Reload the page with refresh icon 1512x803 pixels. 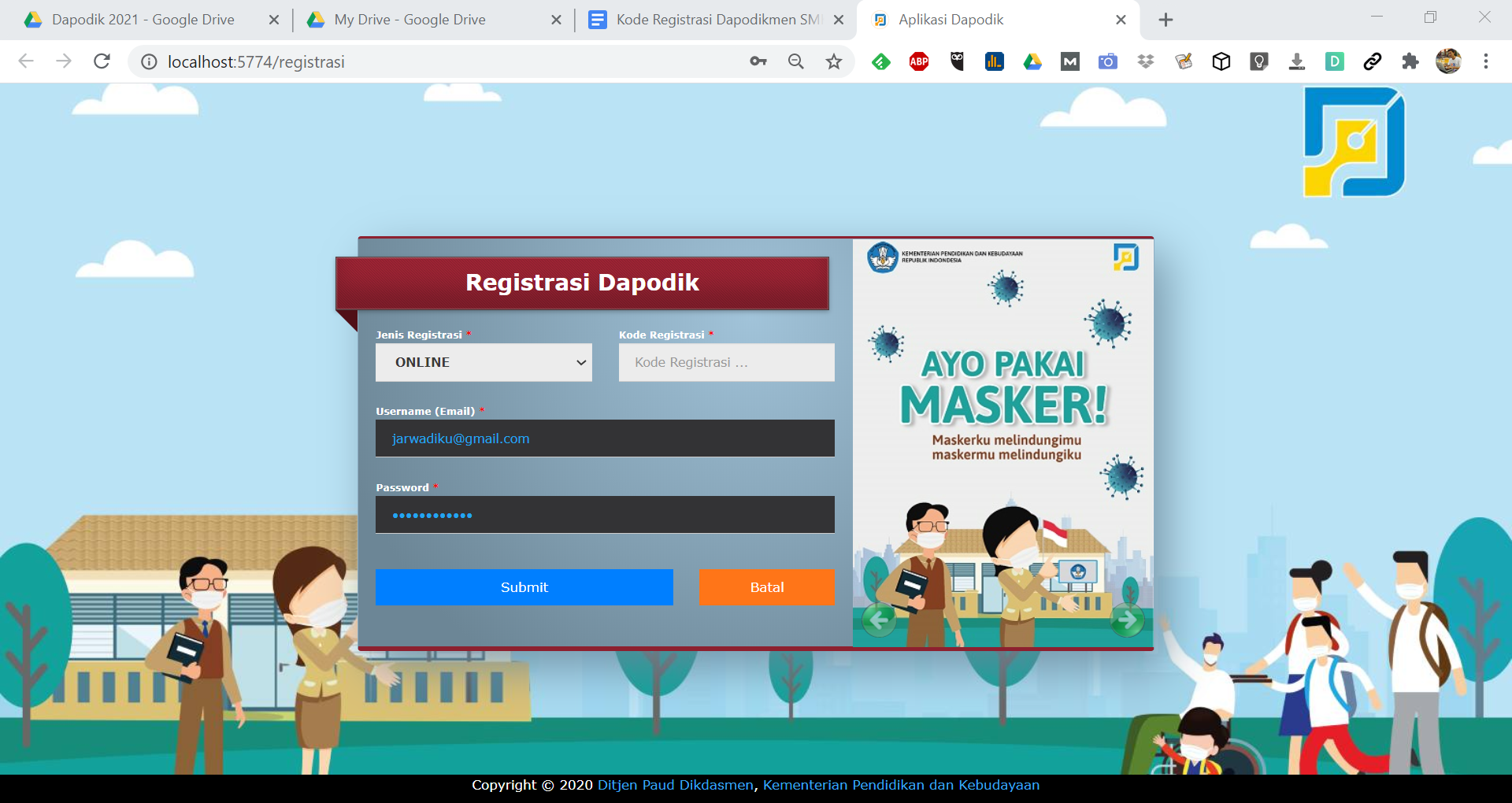click(102, 61)
